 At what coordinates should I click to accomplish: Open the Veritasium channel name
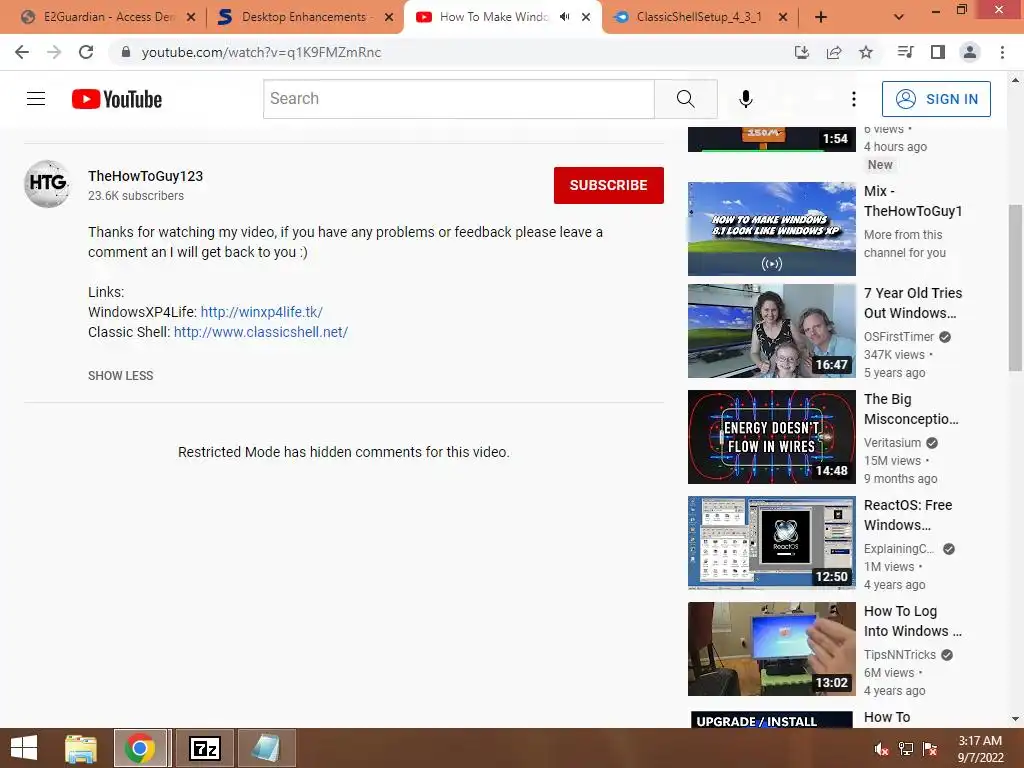(x=893, y=443)
